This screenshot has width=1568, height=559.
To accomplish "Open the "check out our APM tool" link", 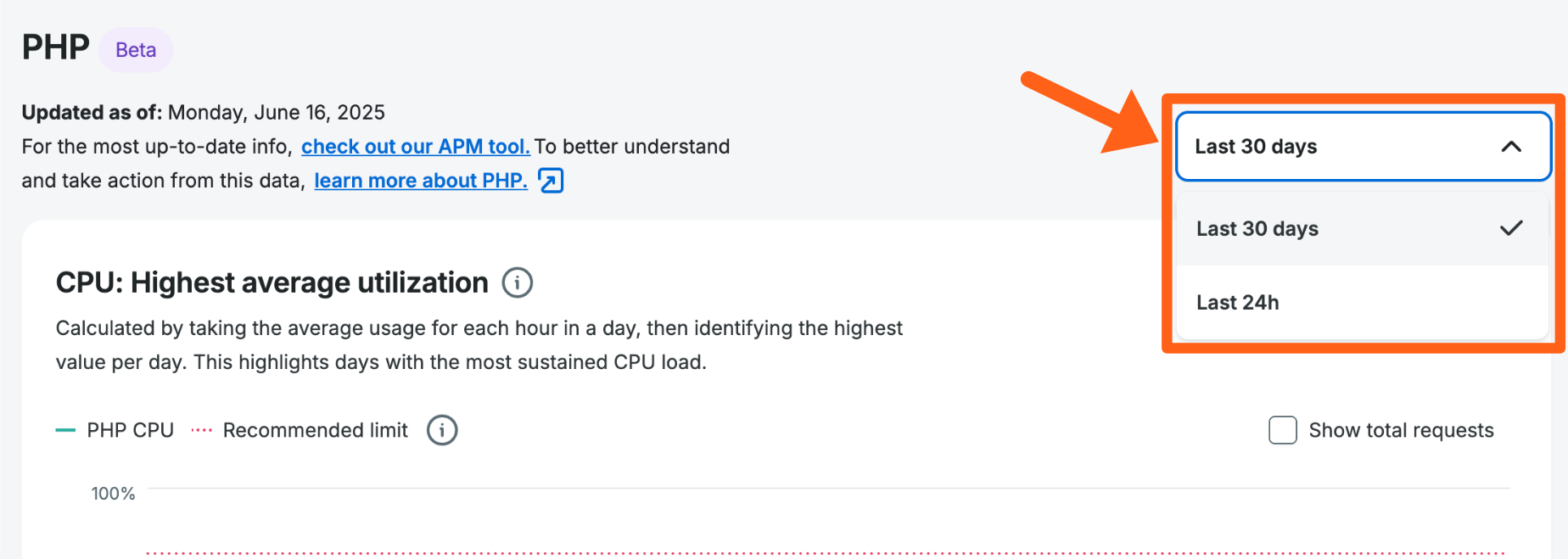I will pyautogui.click(x=416, y=147).
